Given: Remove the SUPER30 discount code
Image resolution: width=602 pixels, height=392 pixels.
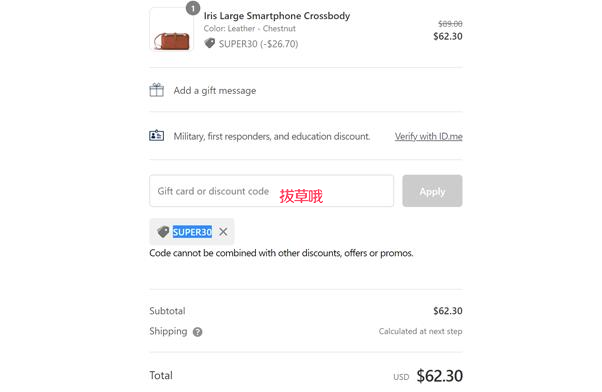Looking at the screenshot, I should (x=223, y=232).
